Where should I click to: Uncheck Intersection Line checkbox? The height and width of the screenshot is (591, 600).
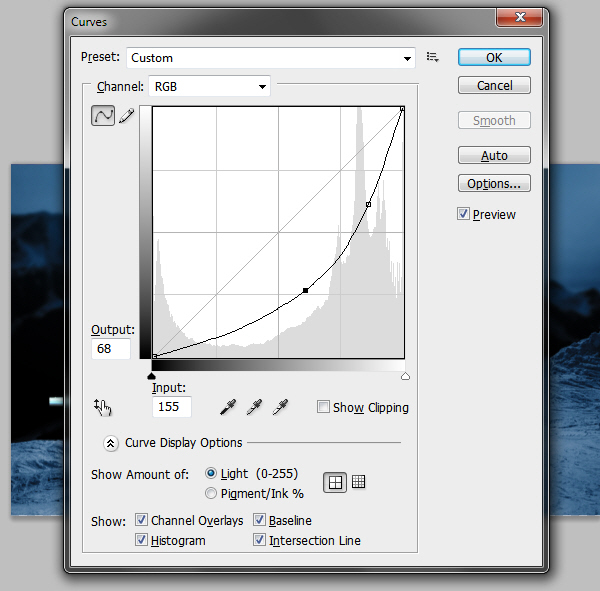[x=259, y=540]
